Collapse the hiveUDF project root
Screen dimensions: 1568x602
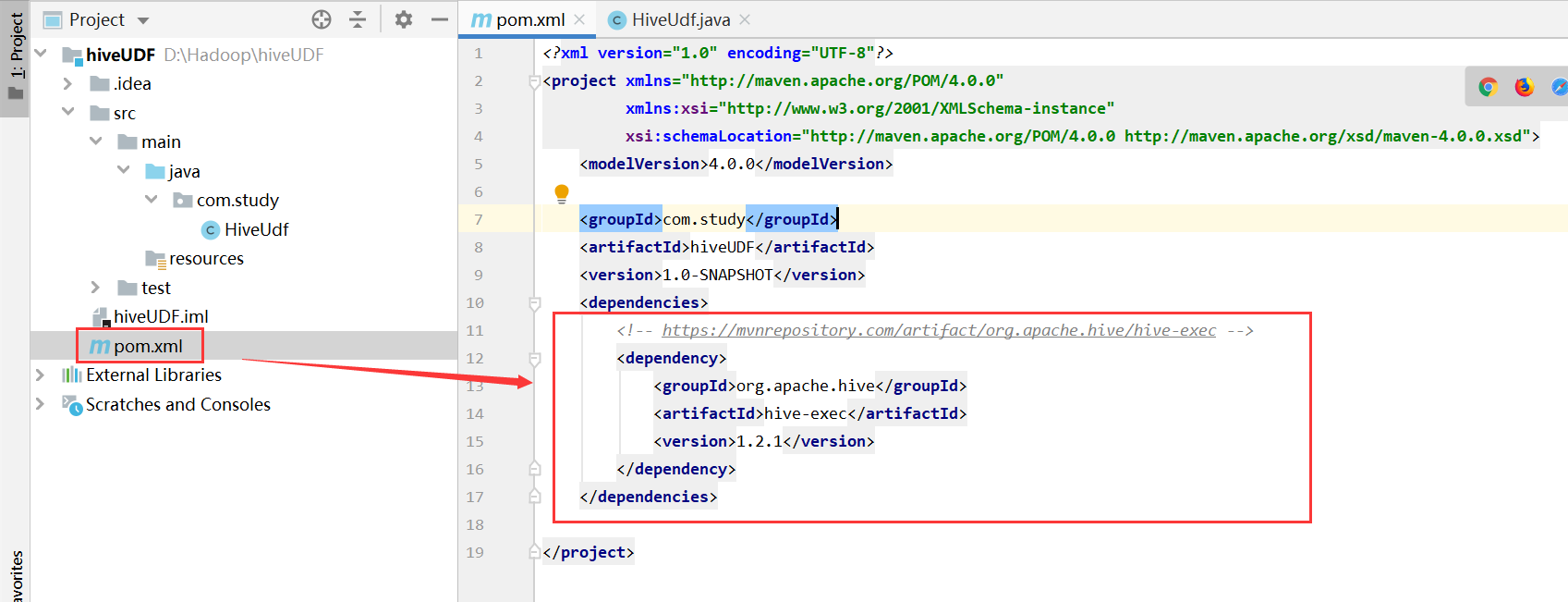pyautogui.click(x=41, y=54)
